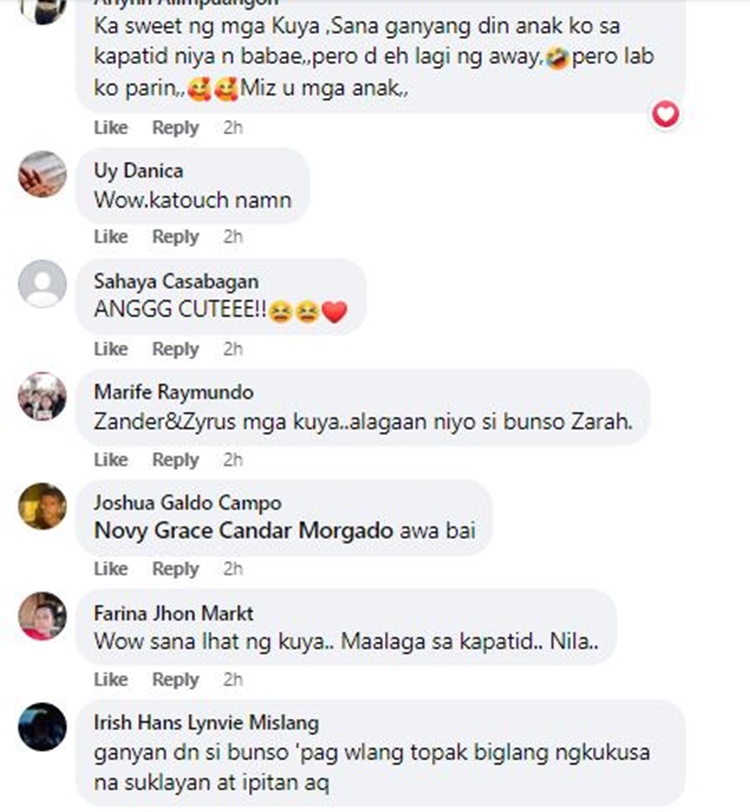
Task: Open Uy Danica's name link
Action: click(x=138, y=171)
